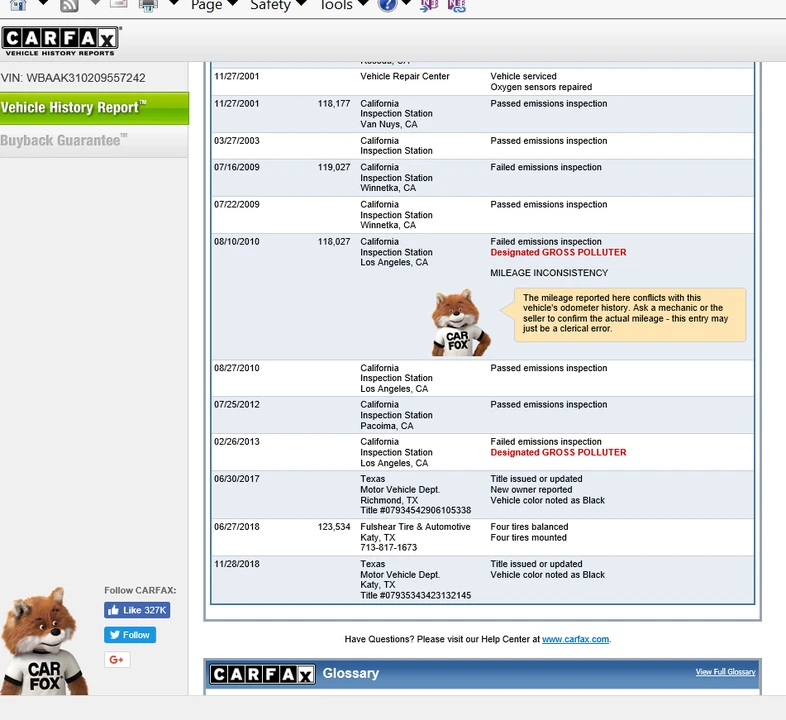786x720 pixels.
Task: Click the 07/25/2012 date cell
Action: pos(237,405)
